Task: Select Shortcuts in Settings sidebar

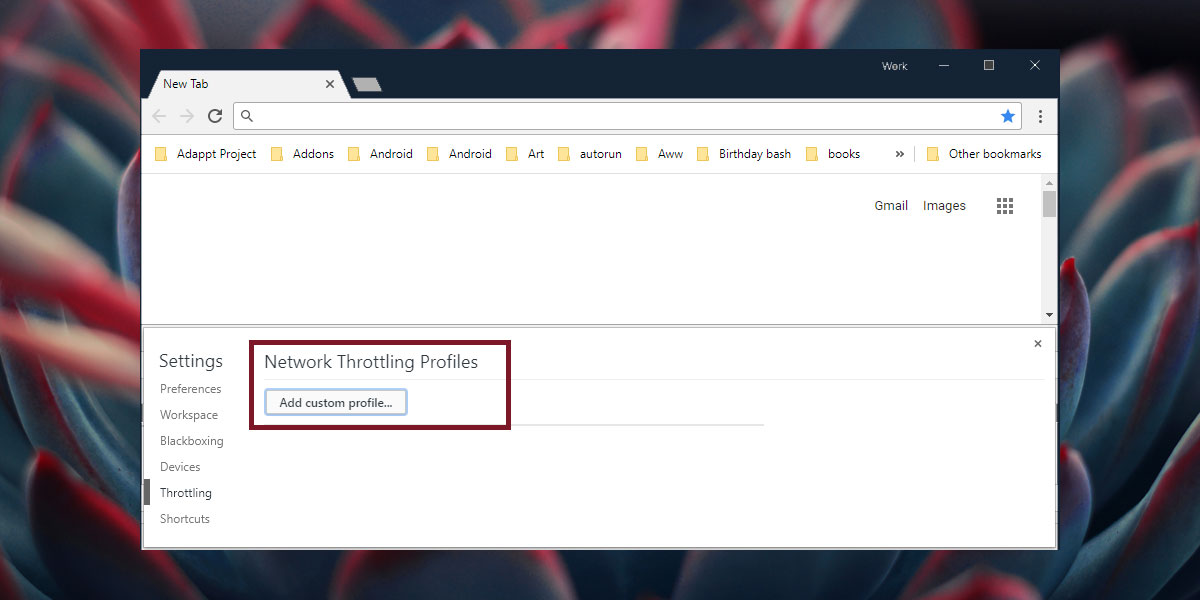Action: coord(184,519)
